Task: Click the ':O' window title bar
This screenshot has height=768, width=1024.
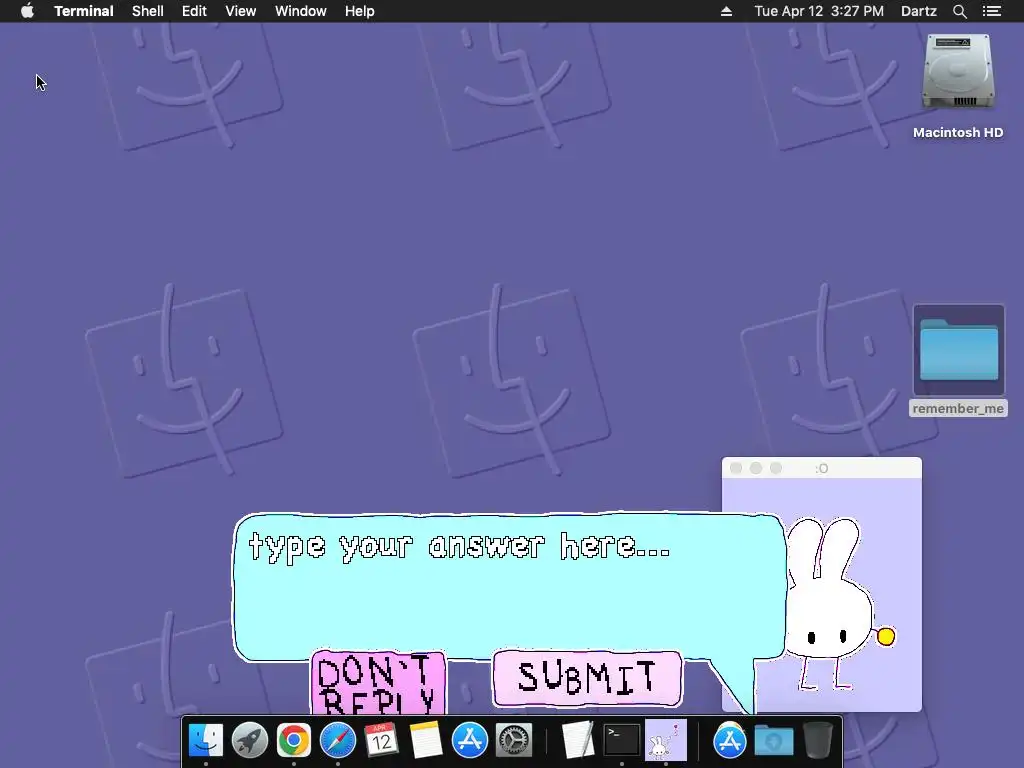Action: tap(822, 468)
